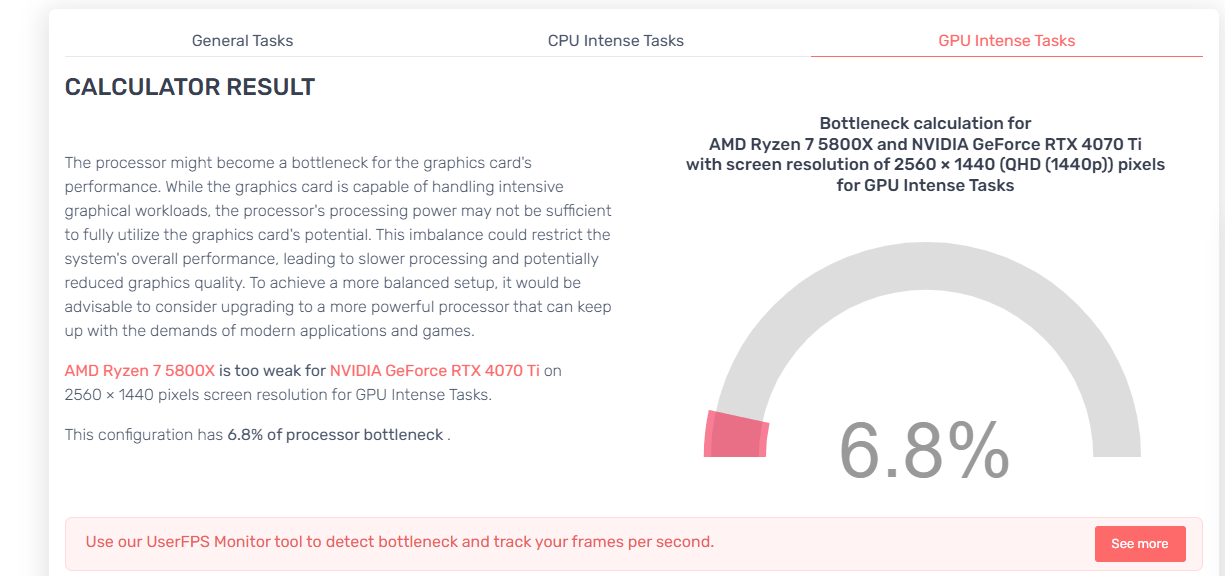Open the AMD Ryzen 7 5800X link

click(x=140, y=370)
